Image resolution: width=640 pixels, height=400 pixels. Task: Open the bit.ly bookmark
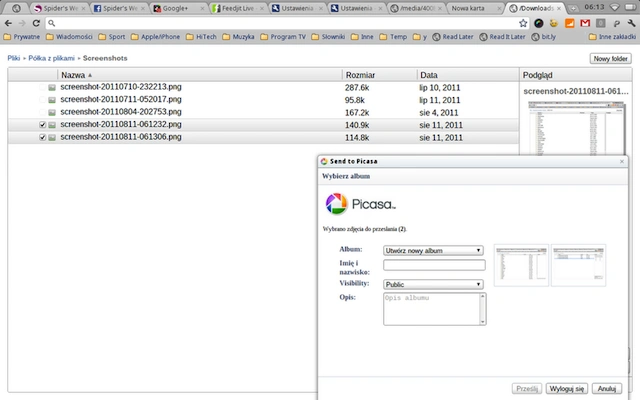(544, 37)
